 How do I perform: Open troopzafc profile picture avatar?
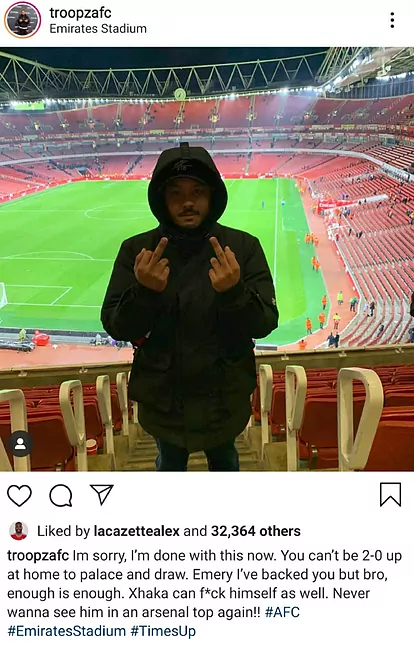(22, 20)
